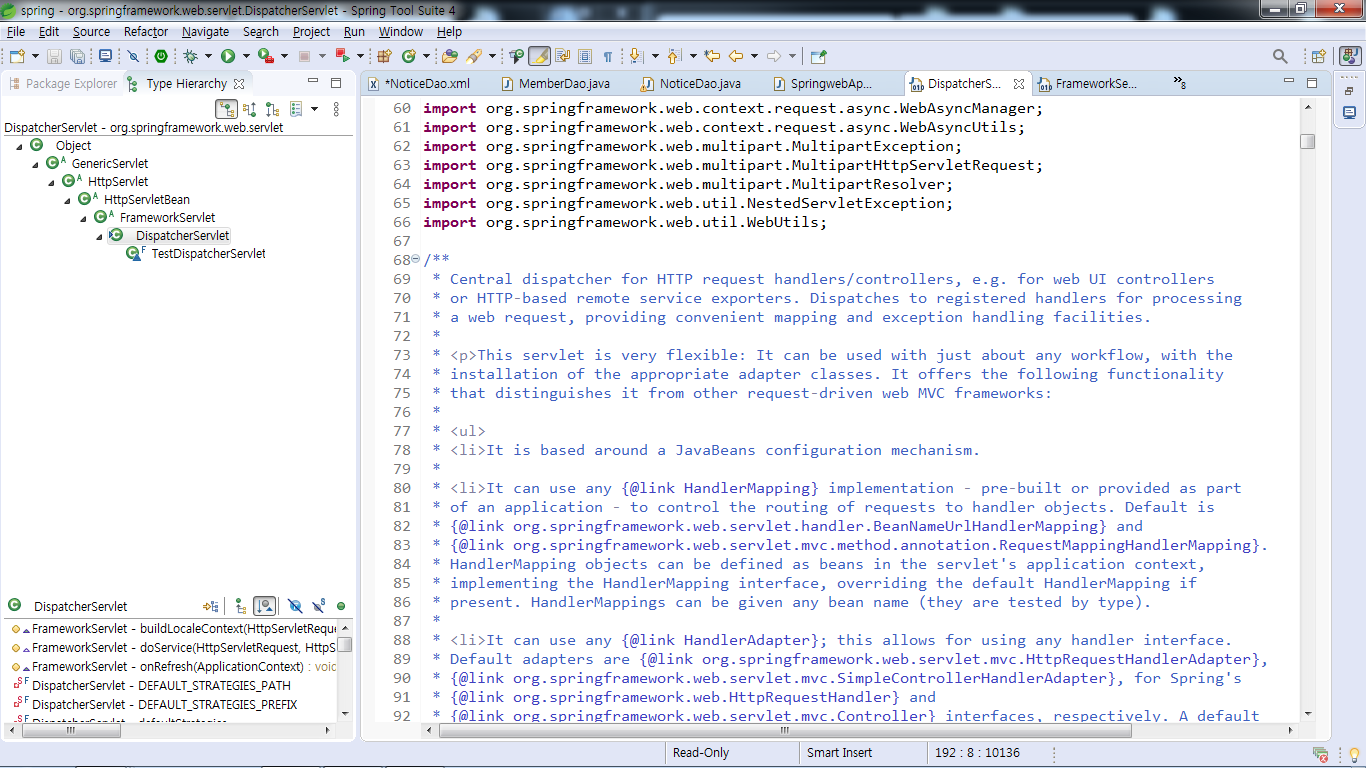
Task: Collapse the HttpServlet tree node
Action: point(52,182)
